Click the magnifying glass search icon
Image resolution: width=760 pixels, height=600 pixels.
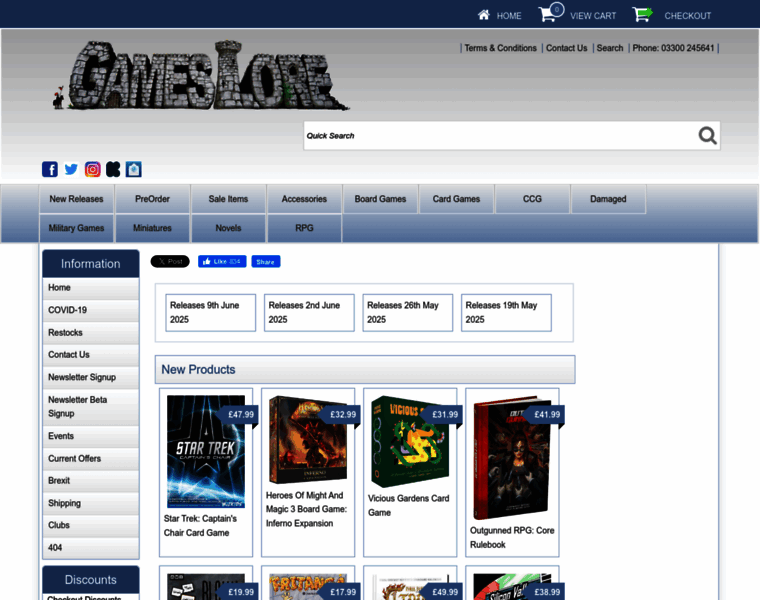click(x=707, y=136)
